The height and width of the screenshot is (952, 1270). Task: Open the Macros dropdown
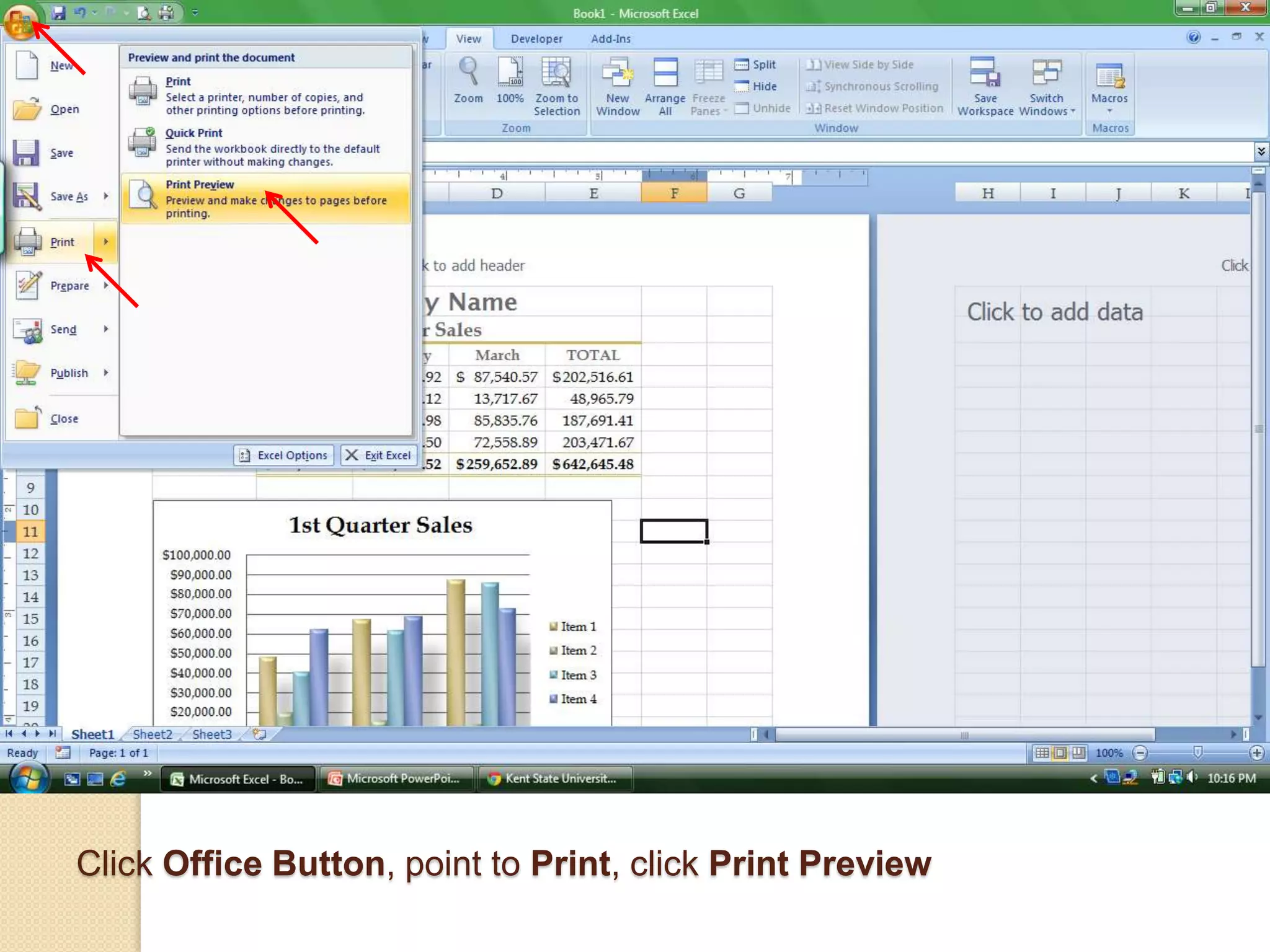pos(1109,87)
